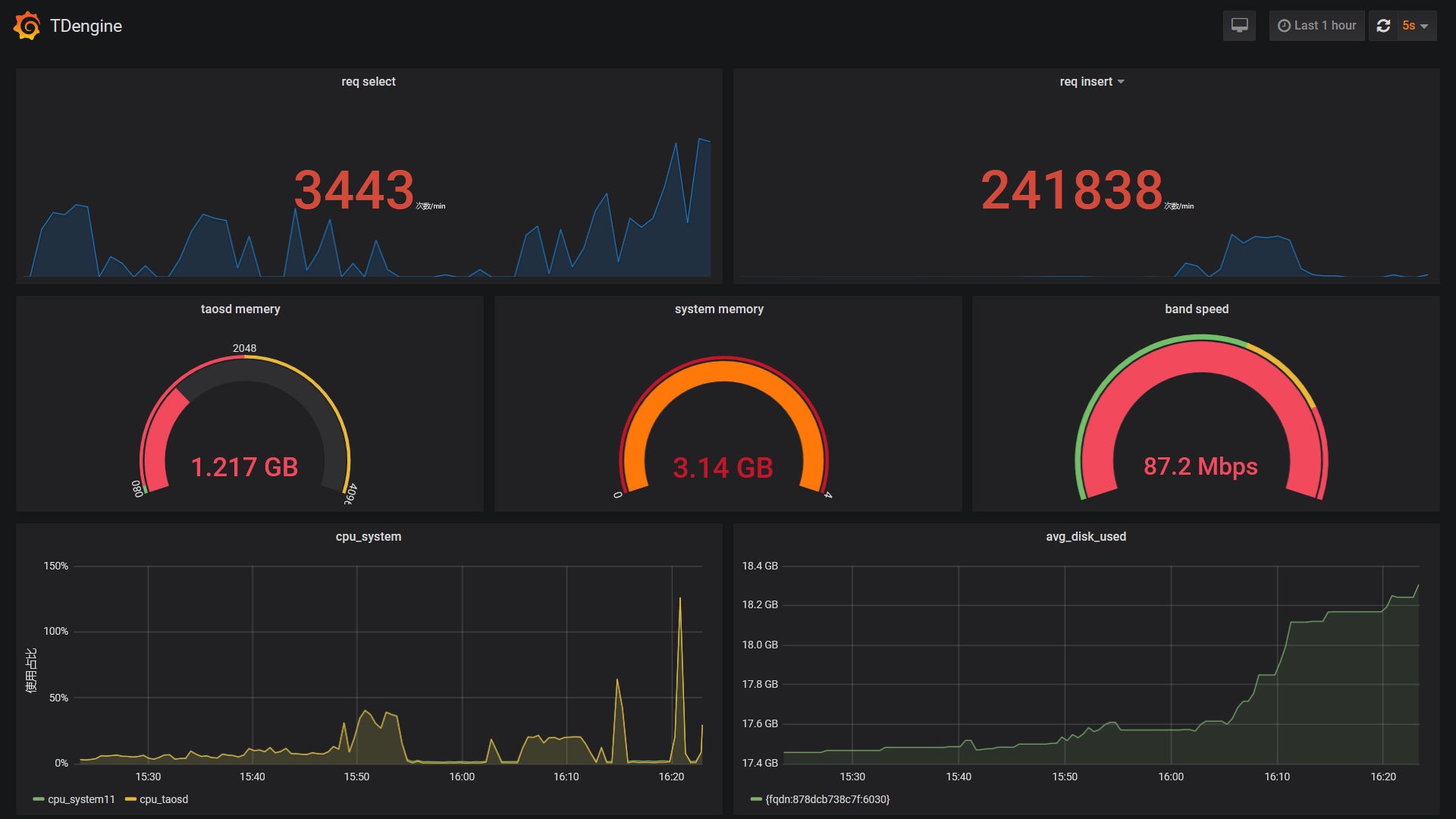Image resolution: width=1456 pixels, height=819 pixels.
Task: Open the taosd memery panel title menu
Action: point(240,309)
